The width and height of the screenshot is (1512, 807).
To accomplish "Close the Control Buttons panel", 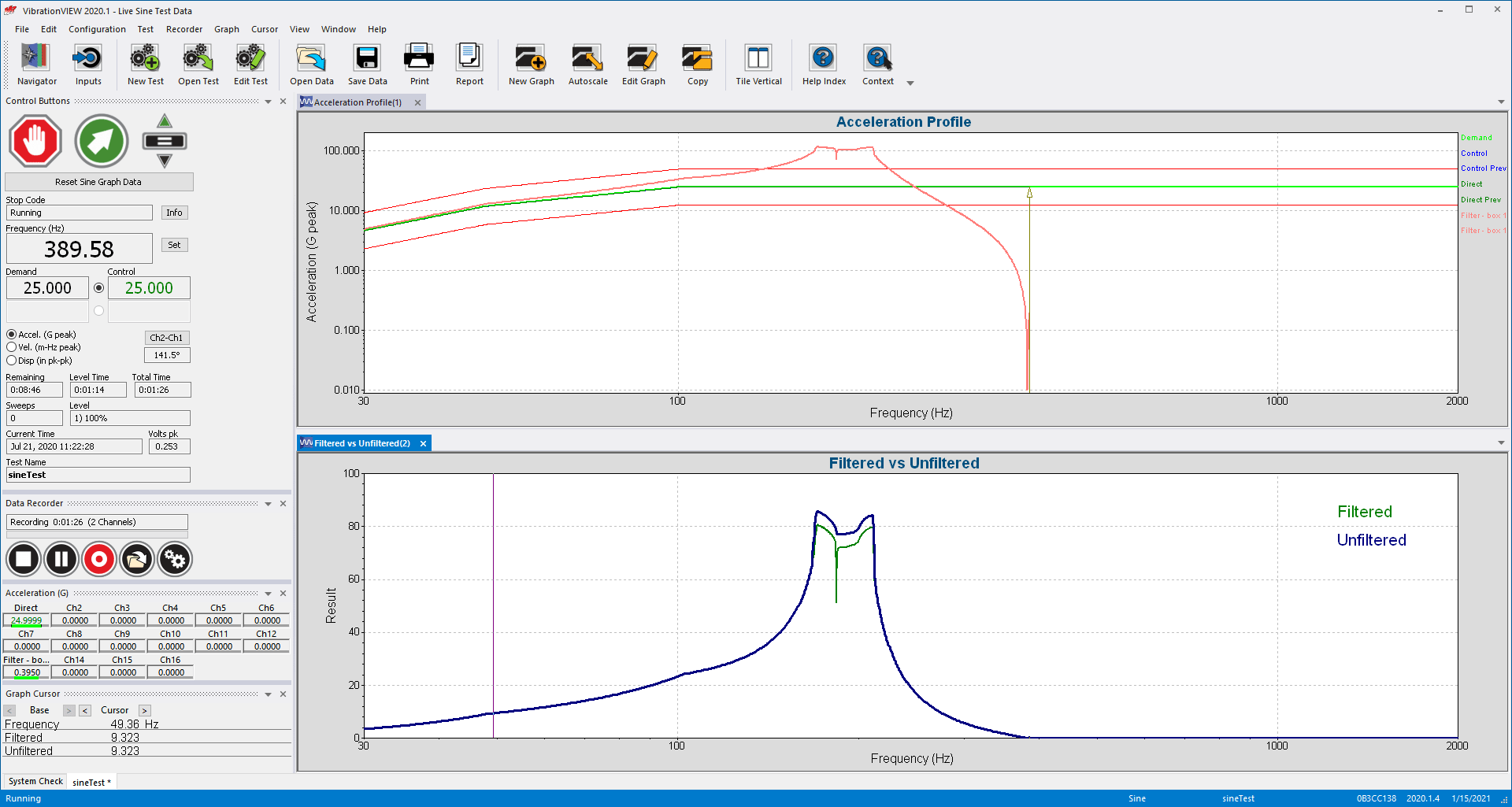I will click(x=283, y=102).
